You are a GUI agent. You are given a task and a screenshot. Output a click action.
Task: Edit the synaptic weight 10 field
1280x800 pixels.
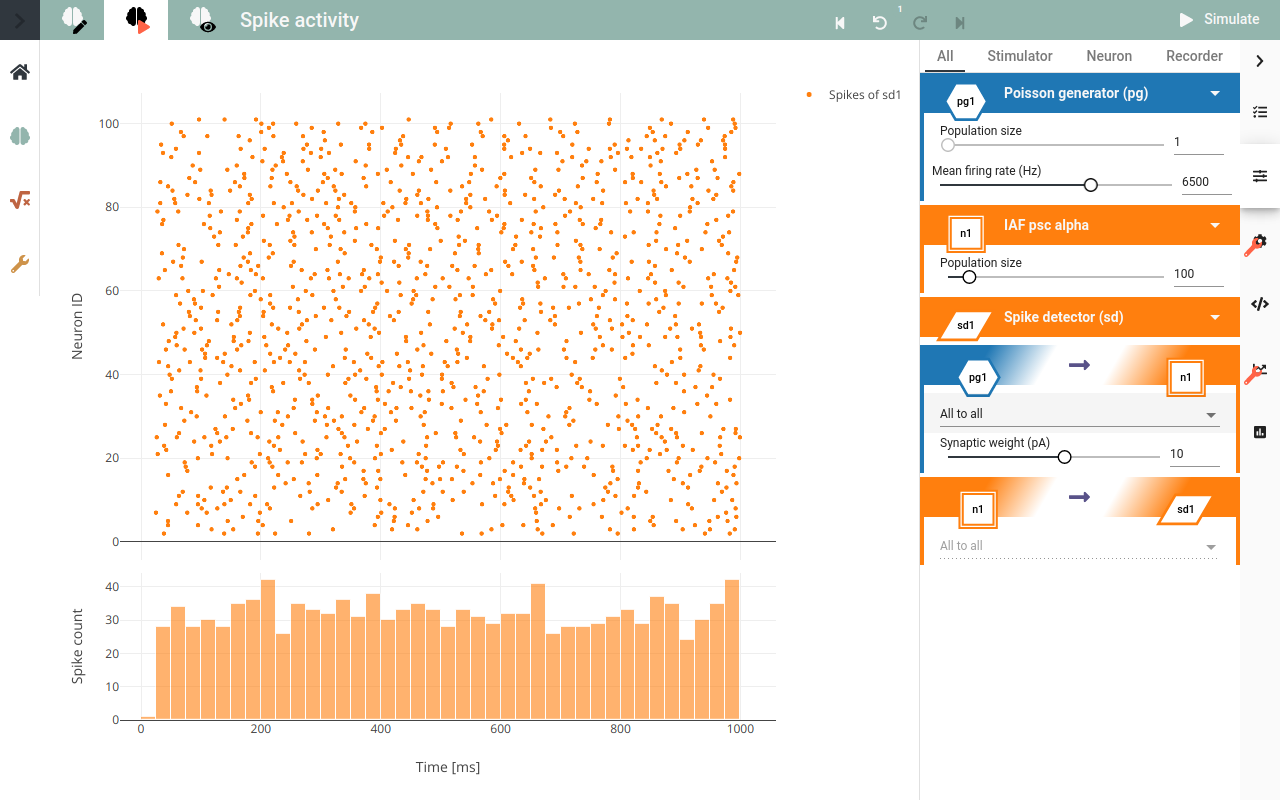(1194, 454)
